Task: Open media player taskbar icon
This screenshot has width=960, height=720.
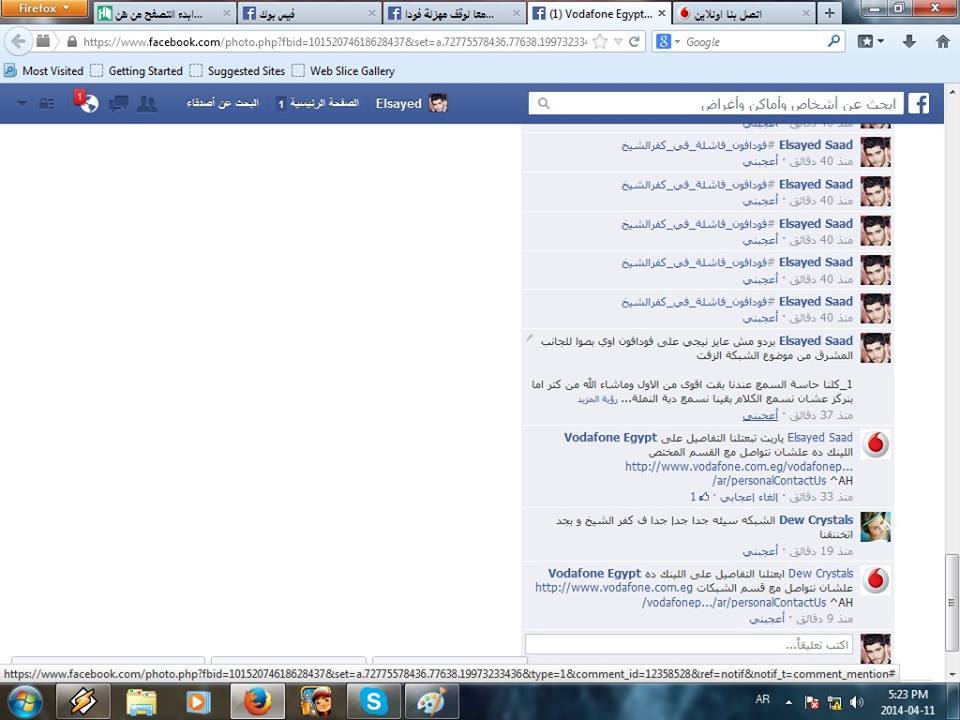Action: pos(198,702)
